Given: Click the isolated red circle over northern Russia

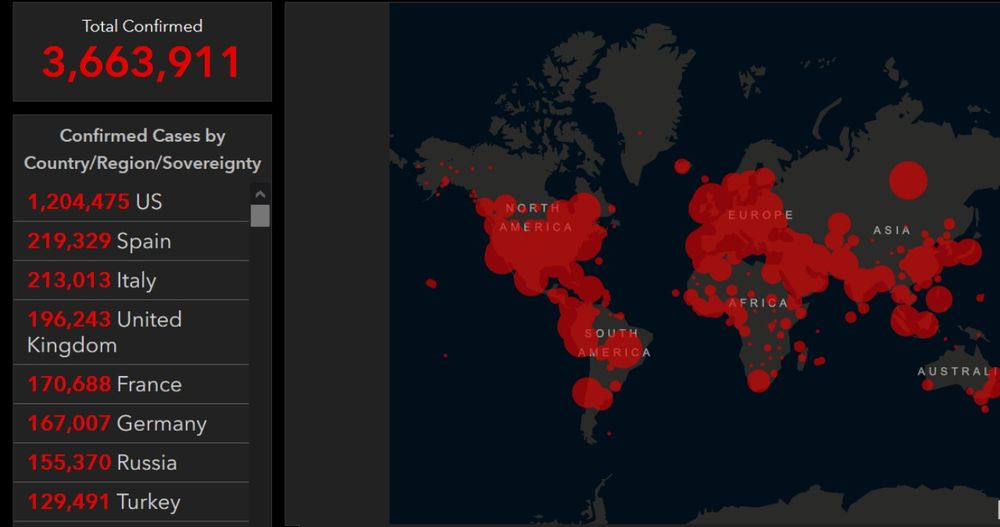Looking at the screenshot, I should (908, 180).
